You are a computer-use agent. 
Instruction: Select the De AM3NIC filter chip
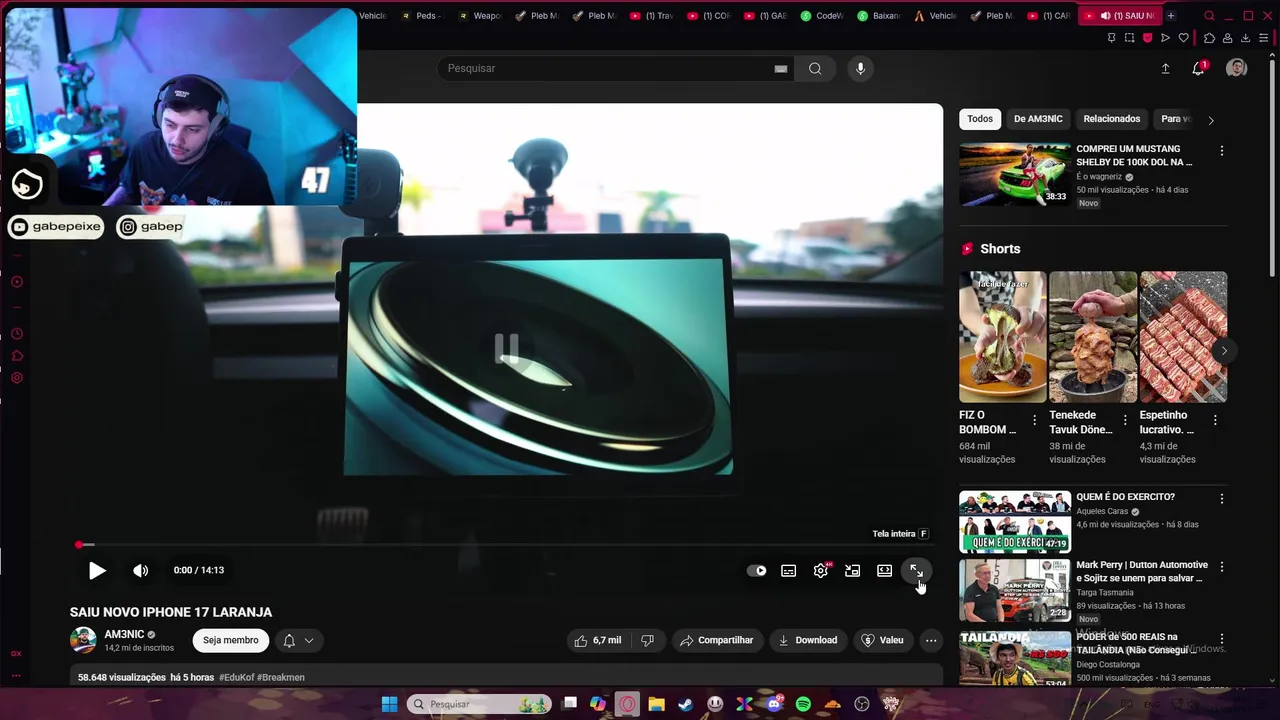click(x=1038, y=119)
